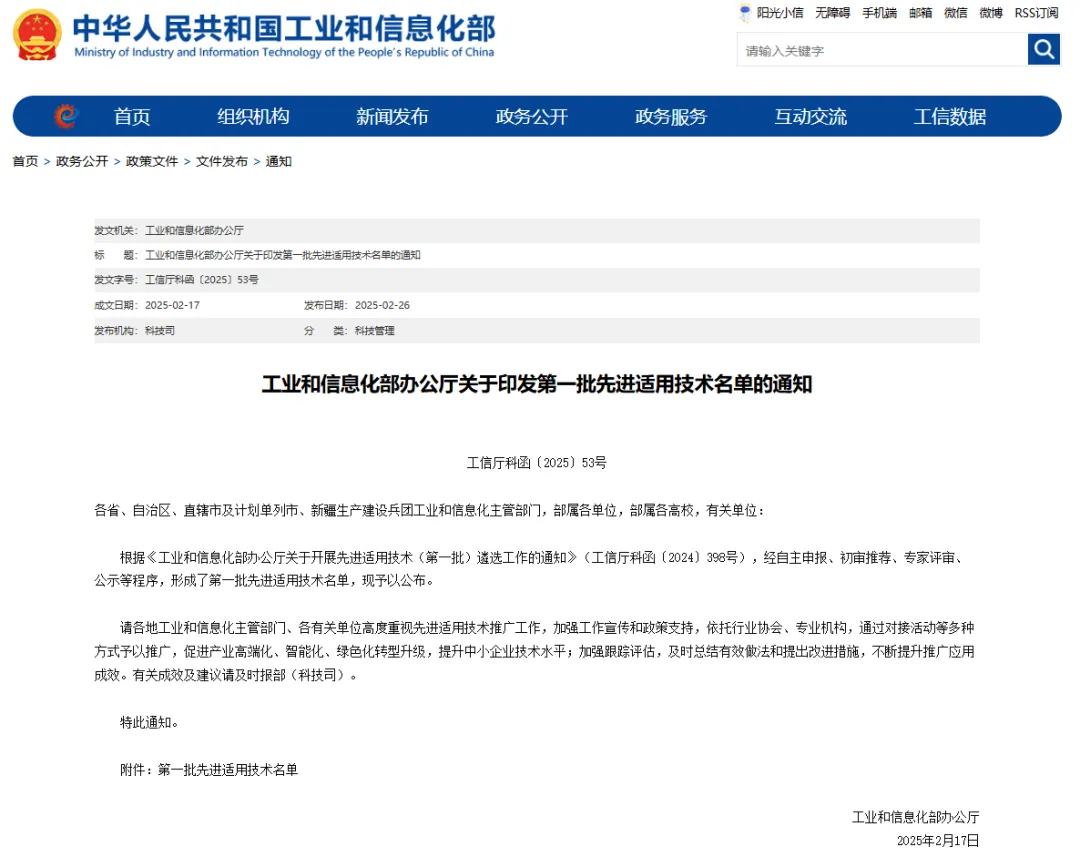Open the 首页 navigation menu item
The image size is (1080, 857).
132,116
